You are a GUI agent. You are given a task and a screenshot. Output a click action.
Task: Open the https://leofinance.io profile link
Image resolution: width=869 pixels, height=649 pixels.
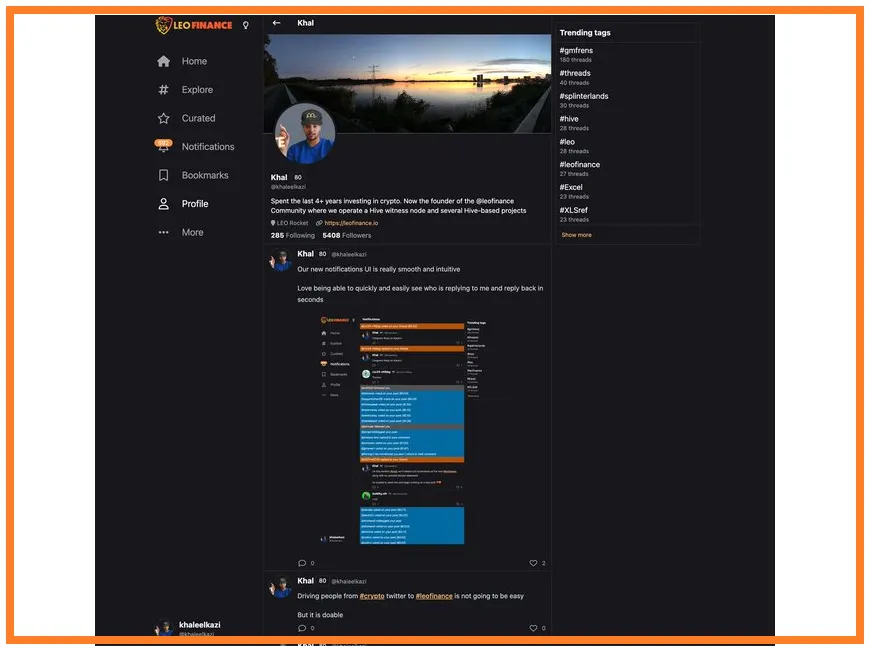point(351,223)
